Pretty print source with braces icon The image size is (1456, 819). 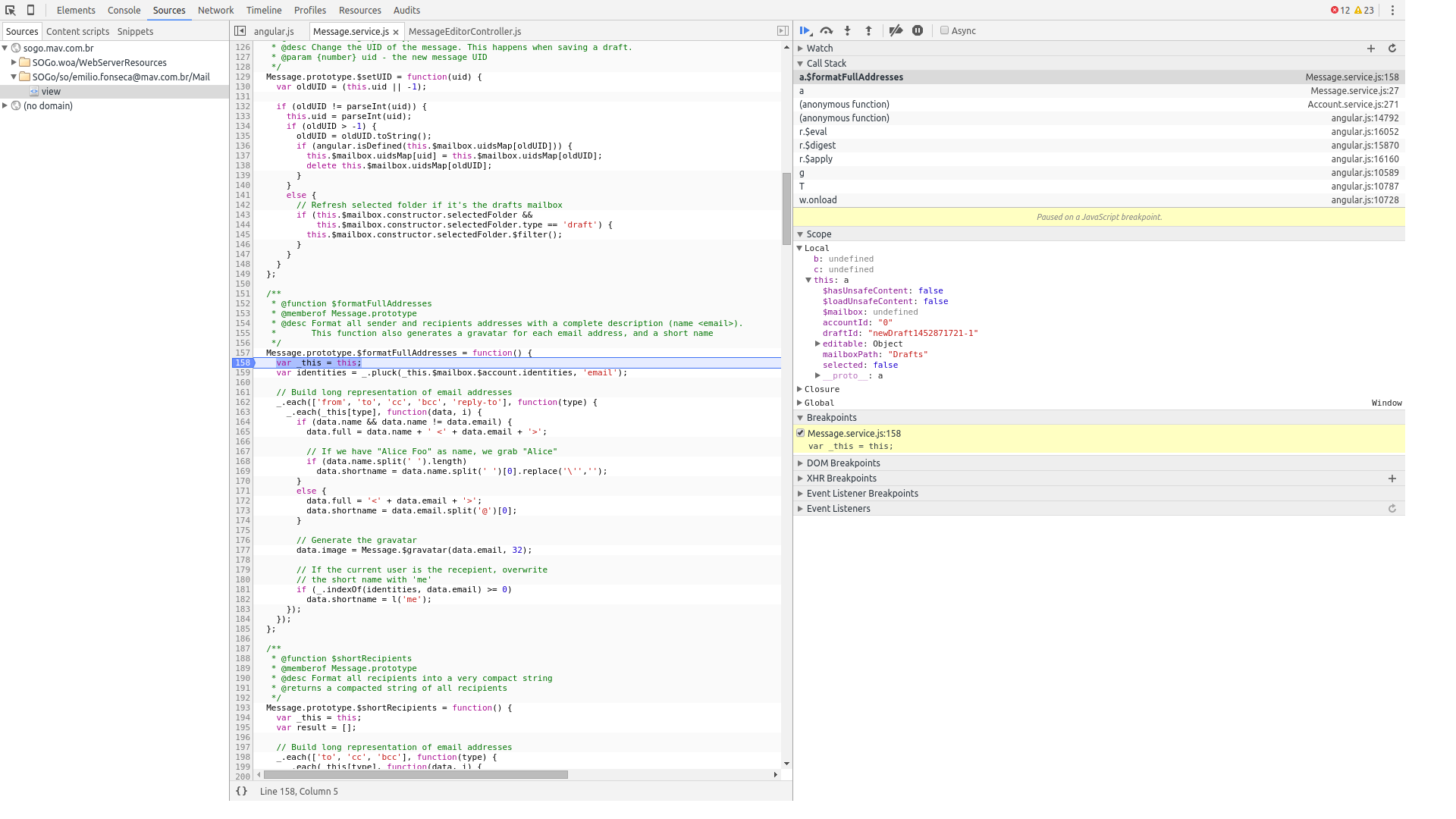click(x=241, y=791)
